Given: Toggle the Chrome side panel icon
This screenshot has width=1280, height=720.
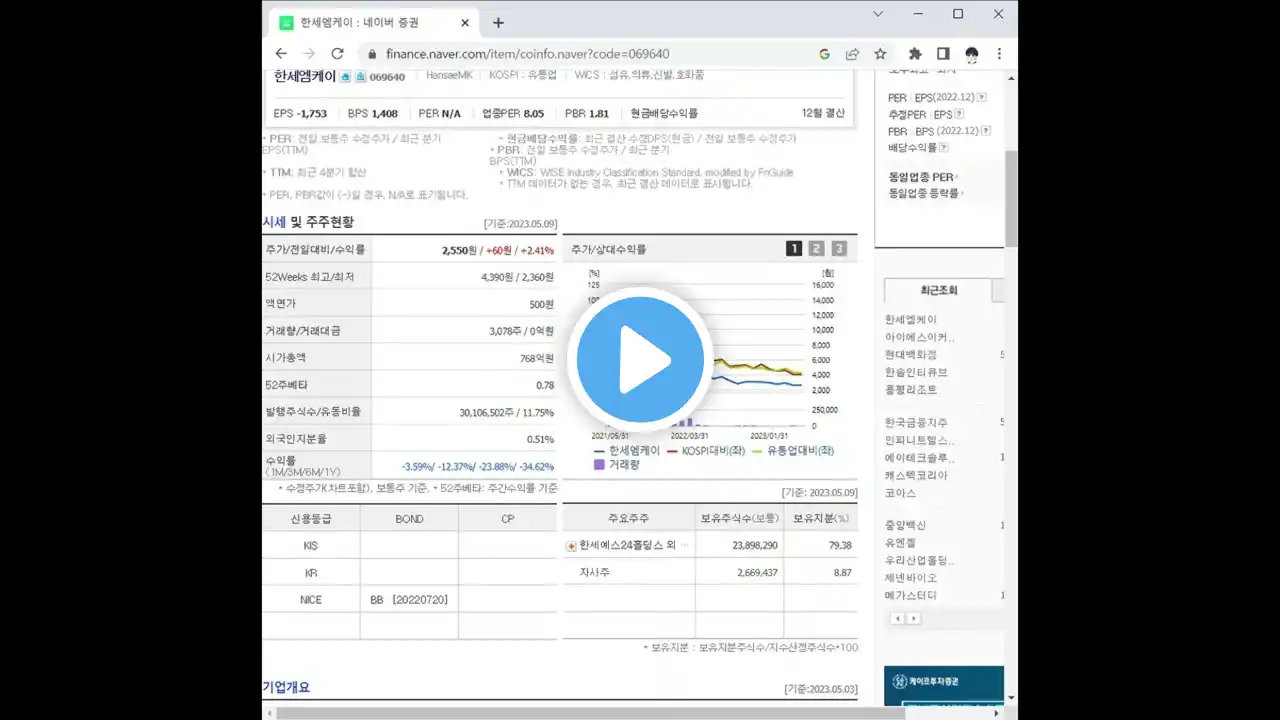Looking at the screenshot, I should [x=943, y=54].
